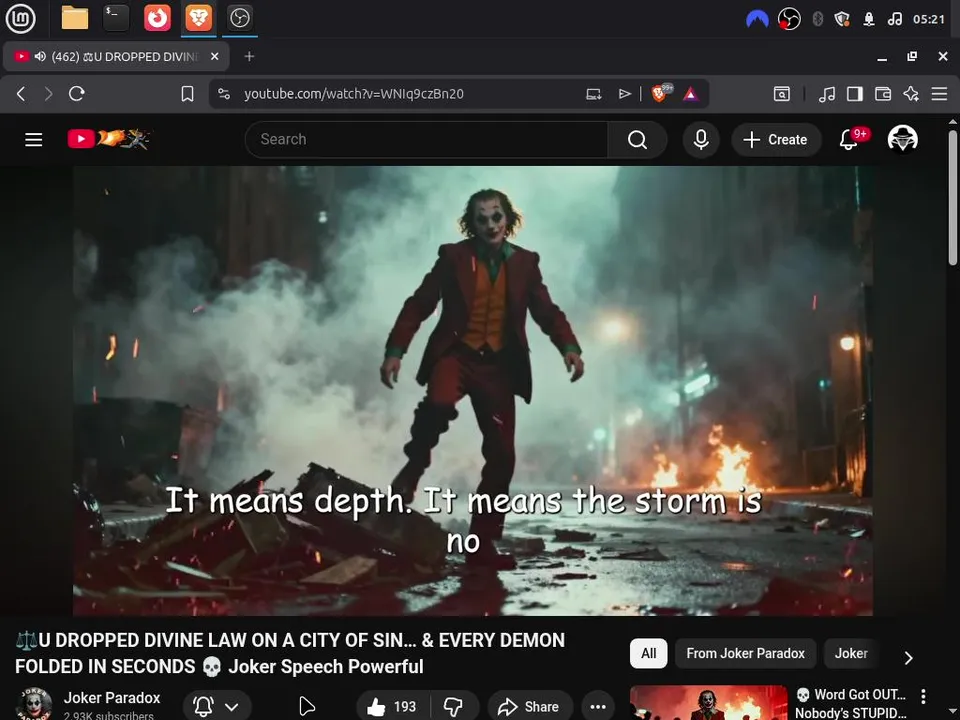Go back to the previous page
960x720 pixels.
click(21, 94)
